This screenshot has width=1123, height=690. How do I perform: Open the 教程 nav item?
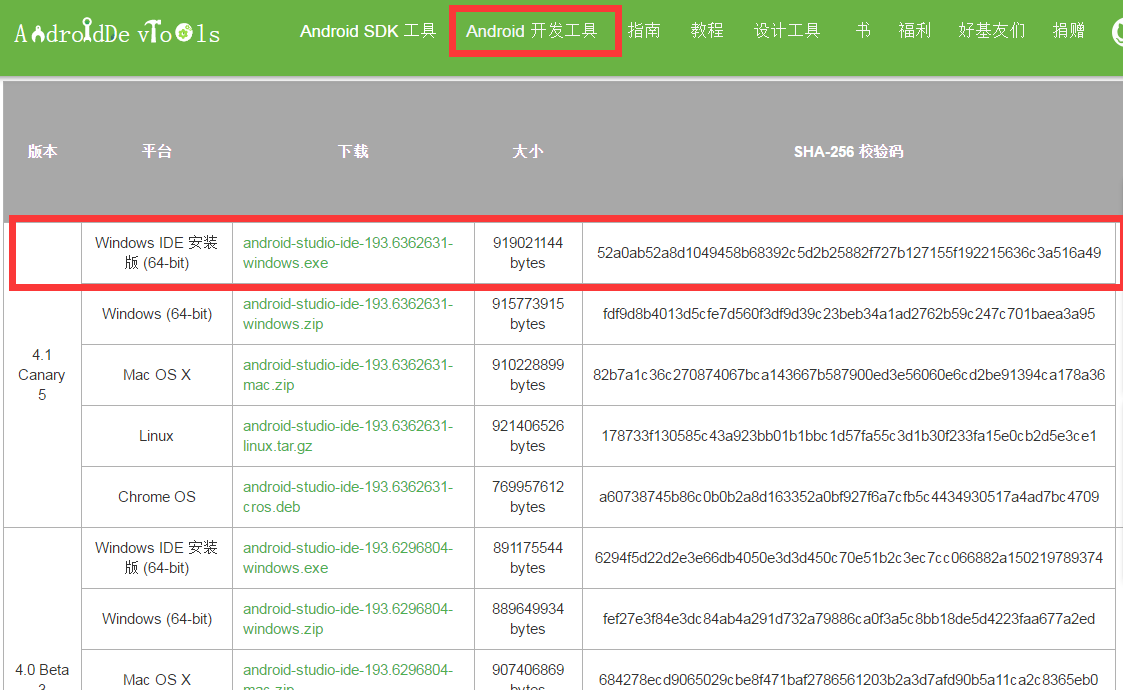pyautogui.click(x=707, y=31)
